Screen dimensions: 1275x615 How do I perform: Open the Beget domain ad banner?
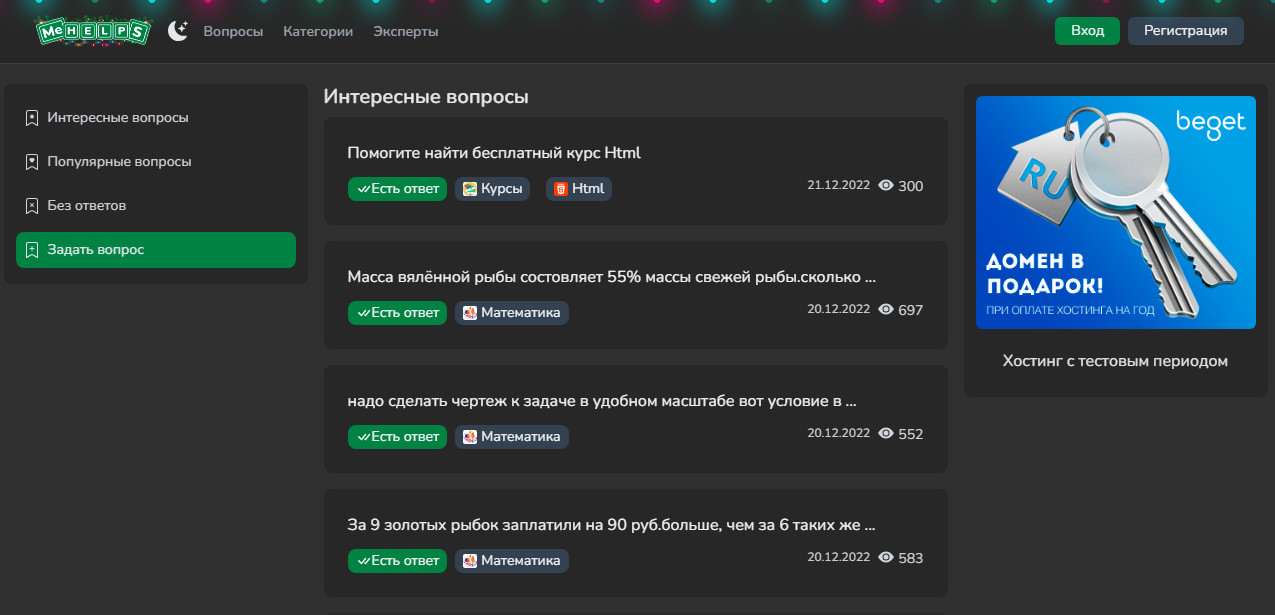point(1115,212)
